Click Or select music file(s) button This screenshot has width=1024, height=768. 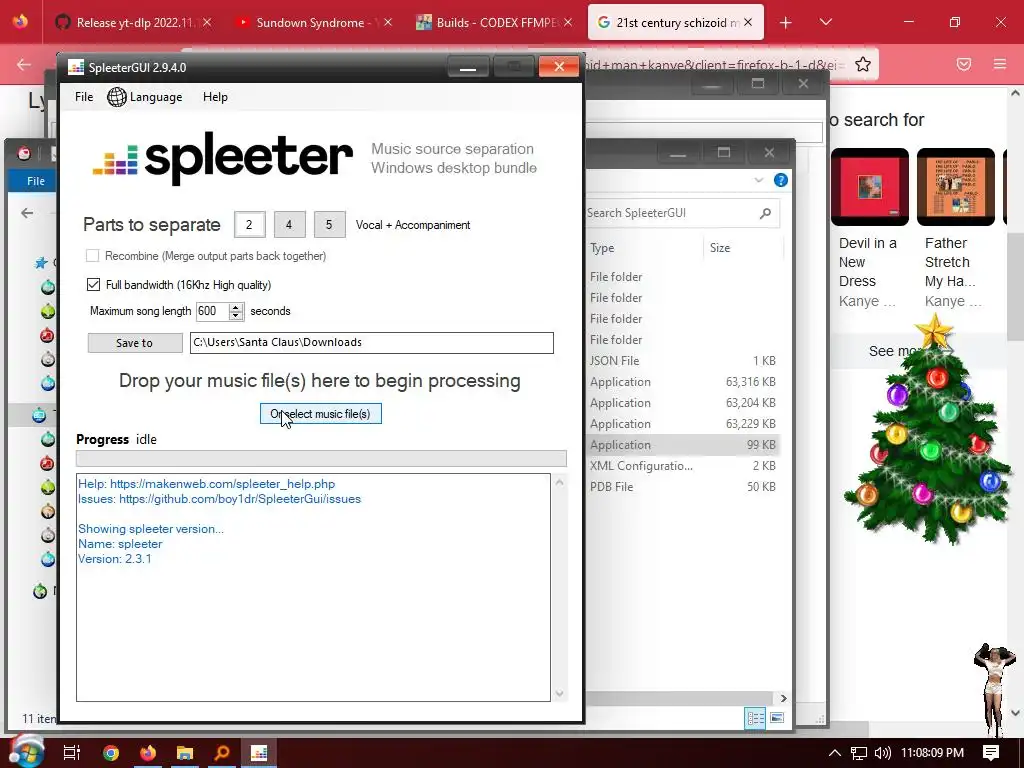click(x=321, y=413)
